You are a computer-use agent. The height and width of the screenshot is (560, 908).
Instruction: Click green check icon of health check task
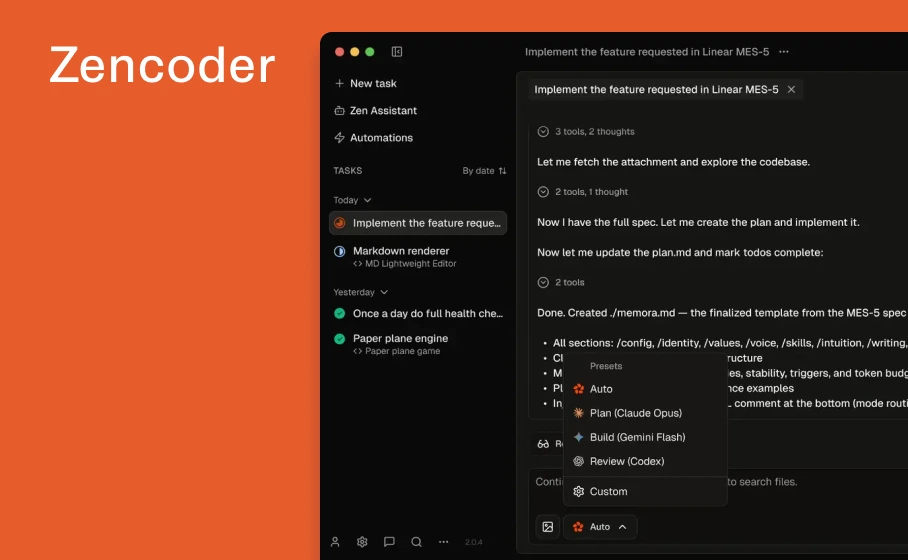(340, 313)
